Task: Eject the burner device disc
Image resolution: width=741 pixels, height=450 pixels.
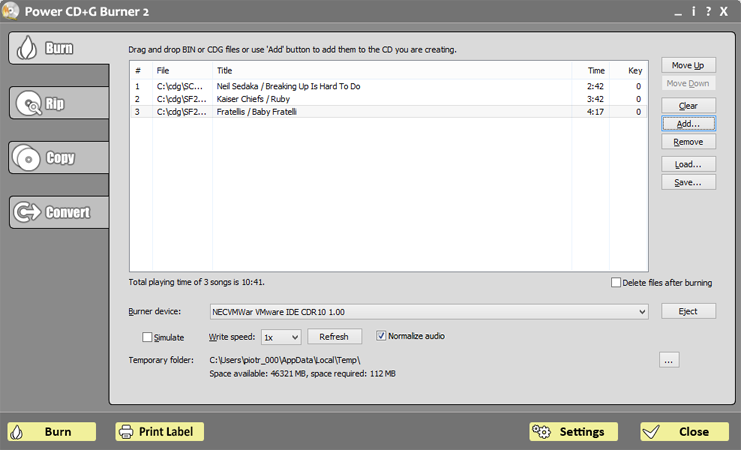Action: click(x=688, y=311)
